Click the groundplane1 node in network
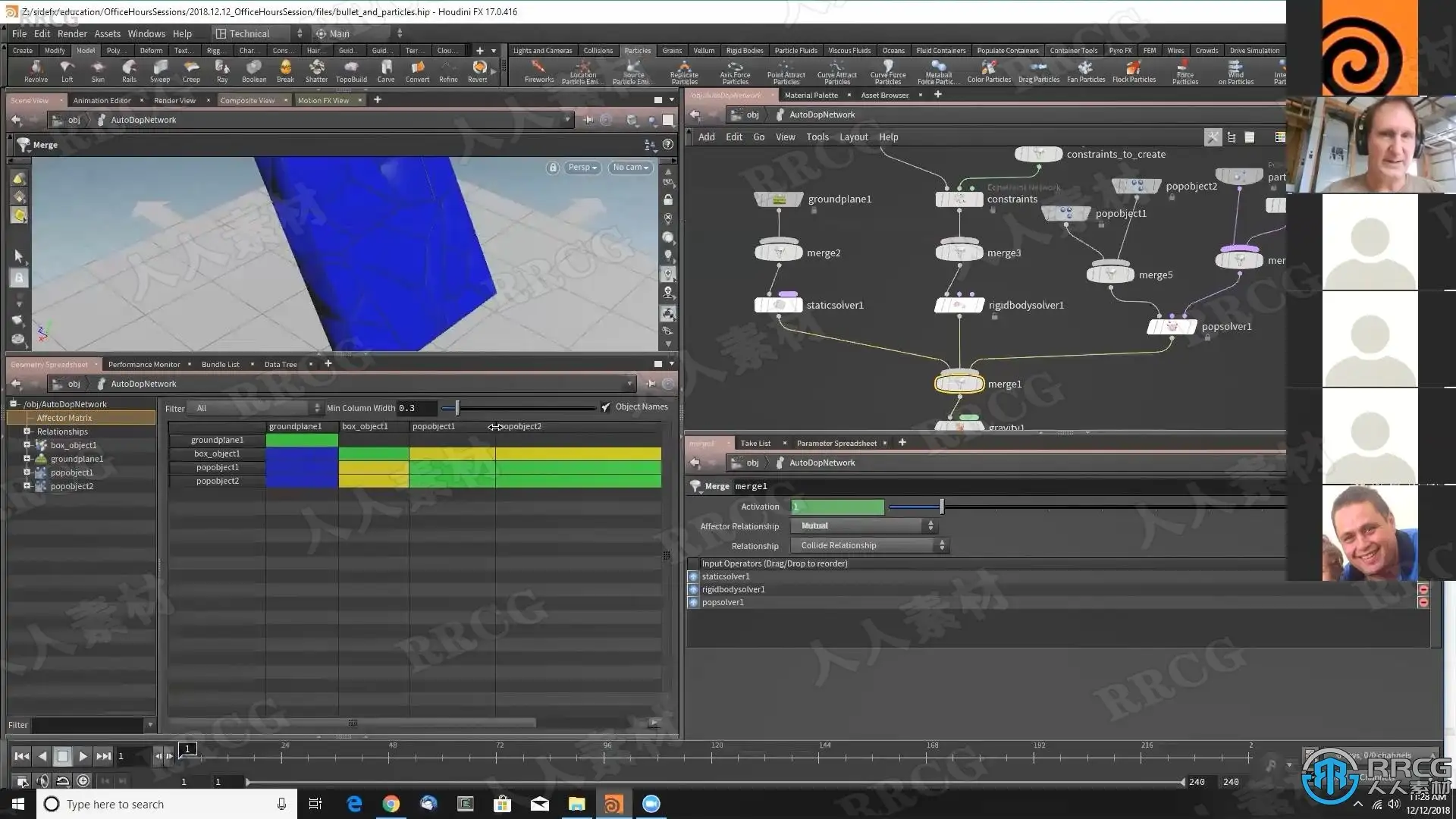Image resolution: width=1456 pixels, height=819 pixels. (x=778, y=199)
